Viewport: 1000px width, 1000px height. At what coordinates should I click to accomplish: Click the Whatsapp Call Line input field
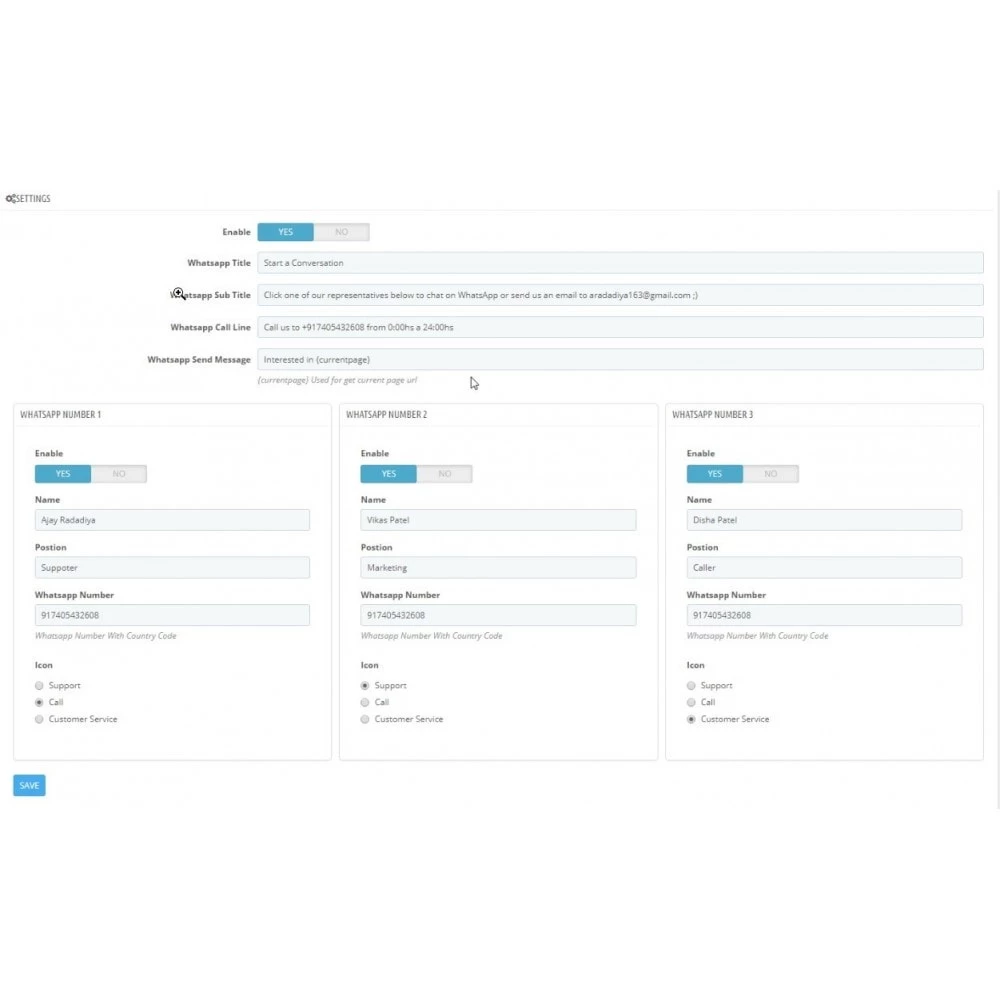(x=620, y=327)
